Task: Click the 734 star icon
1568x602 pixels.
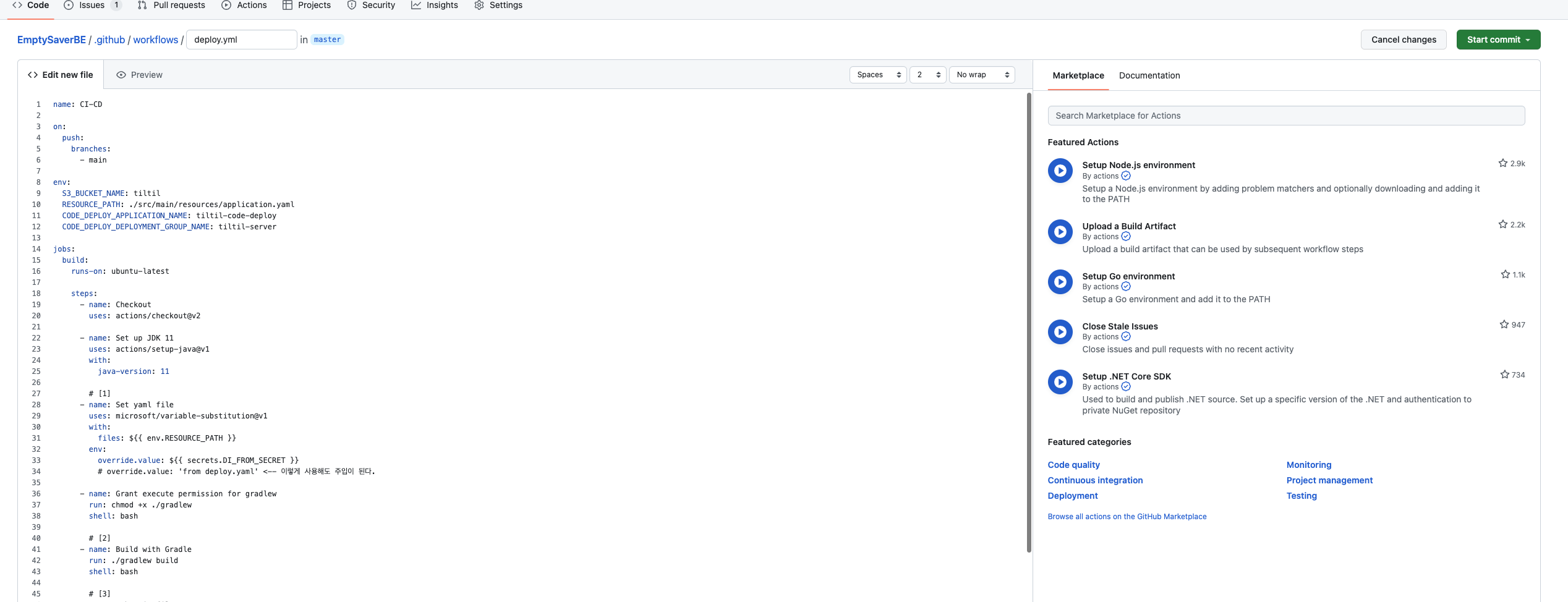Action: pos(1505,375)
